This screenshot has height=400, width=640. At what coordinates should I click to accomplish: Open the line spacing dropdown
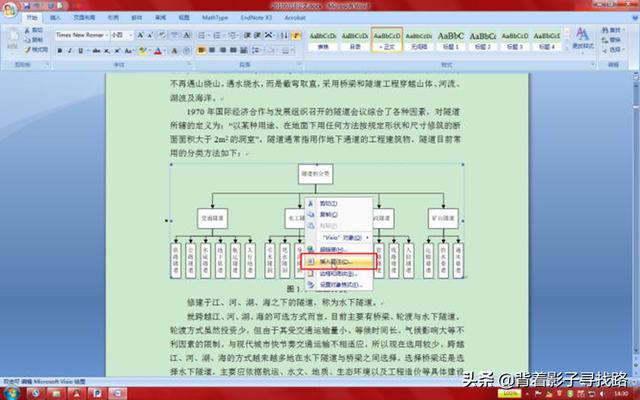click(258, 51)
